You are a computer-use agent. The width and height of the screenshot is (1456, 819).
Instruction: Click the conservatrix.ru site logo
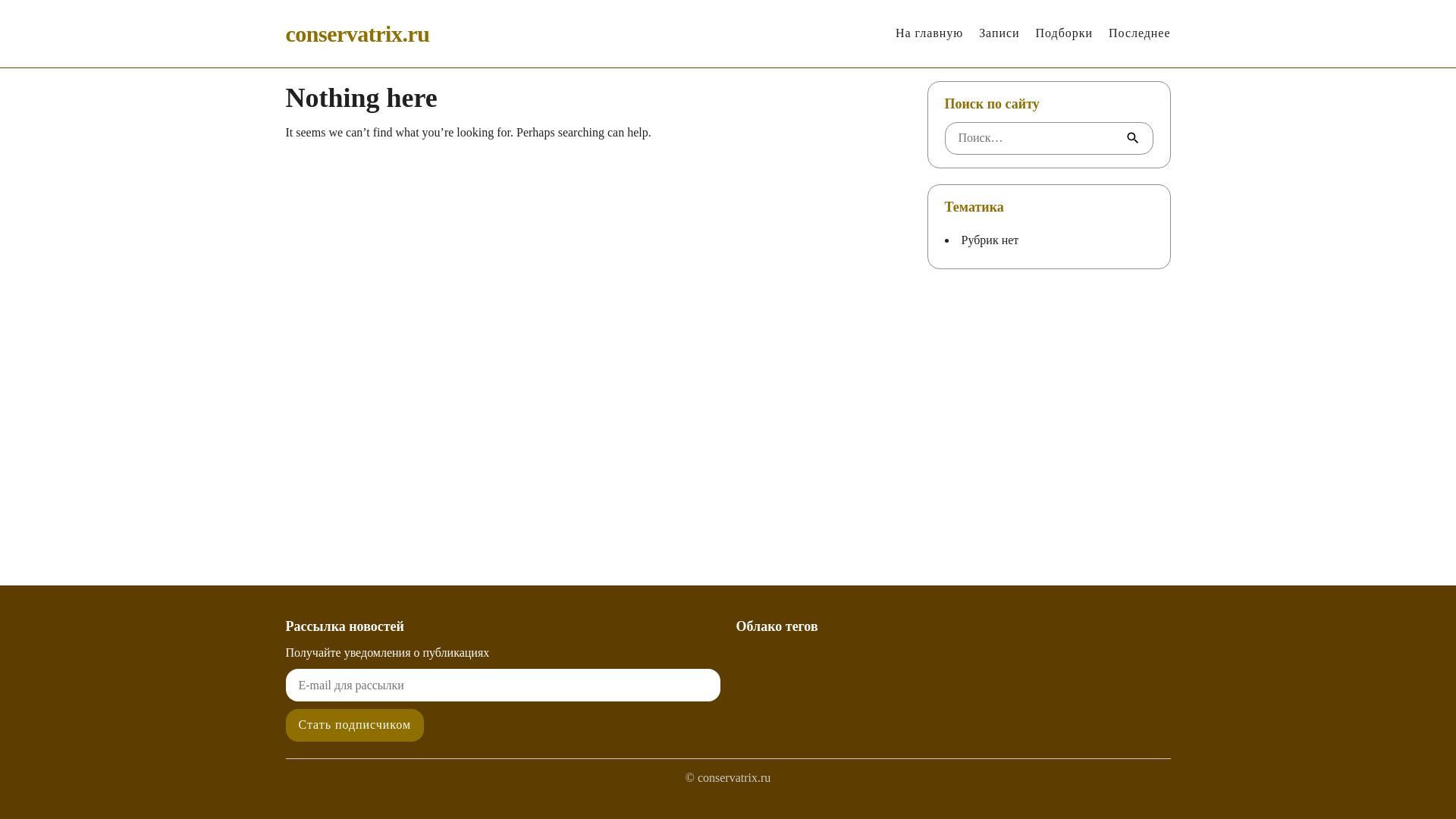click(x=357, y=34)
